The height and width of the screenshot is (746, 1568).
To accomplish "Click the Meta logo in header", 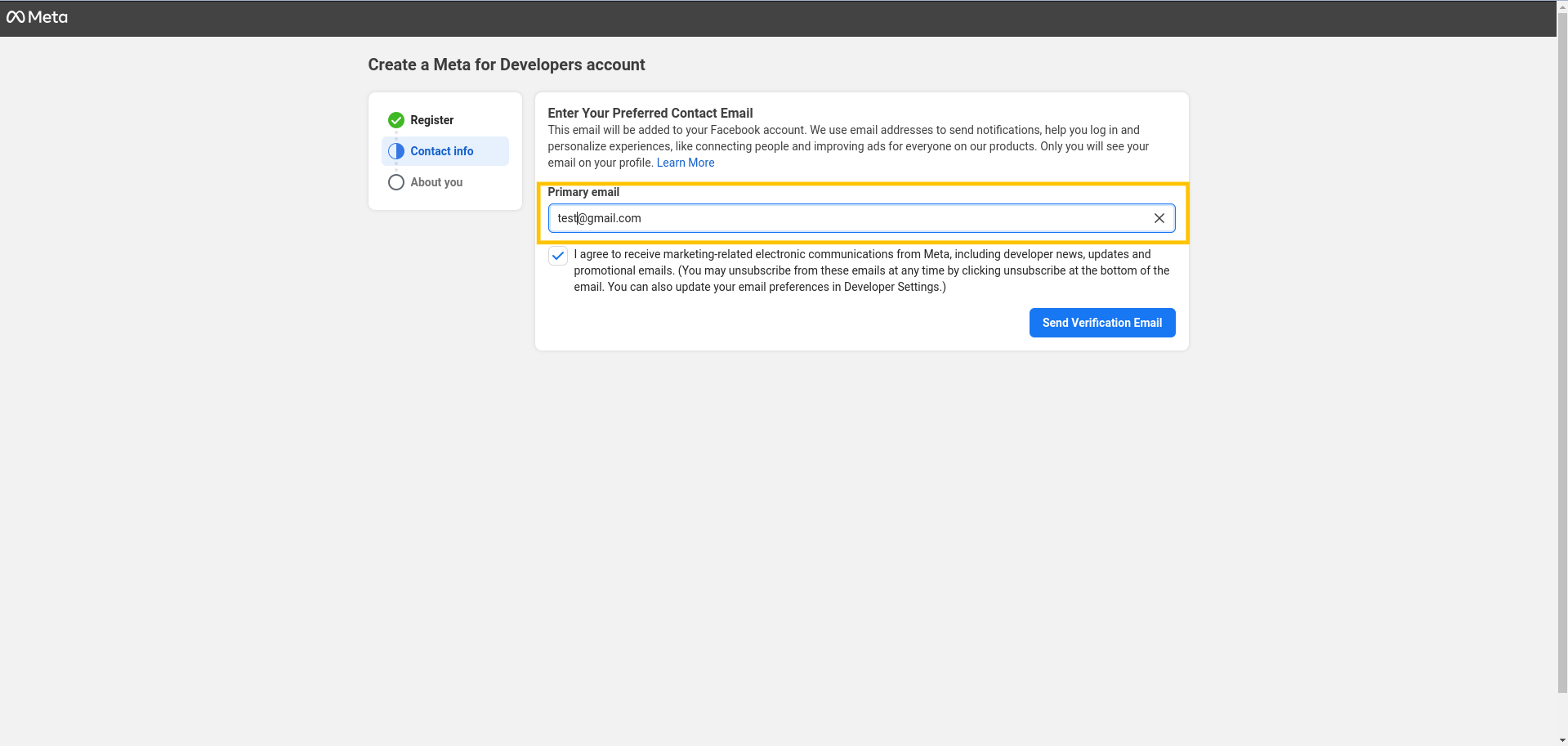I will pos(37,17).
